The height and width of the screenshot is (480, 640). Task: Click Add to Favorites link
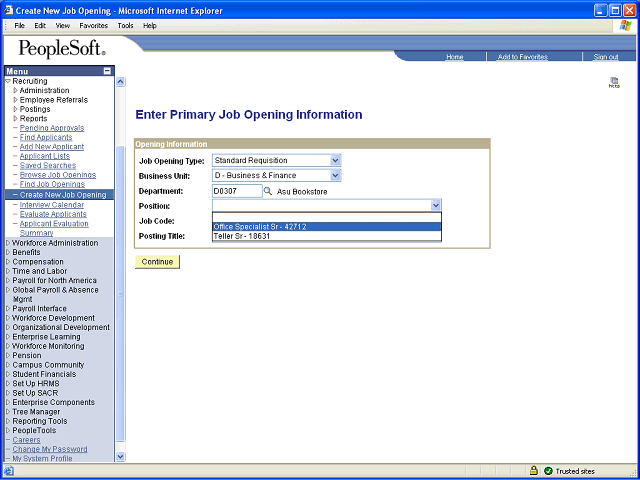click(x=522, y=57)
